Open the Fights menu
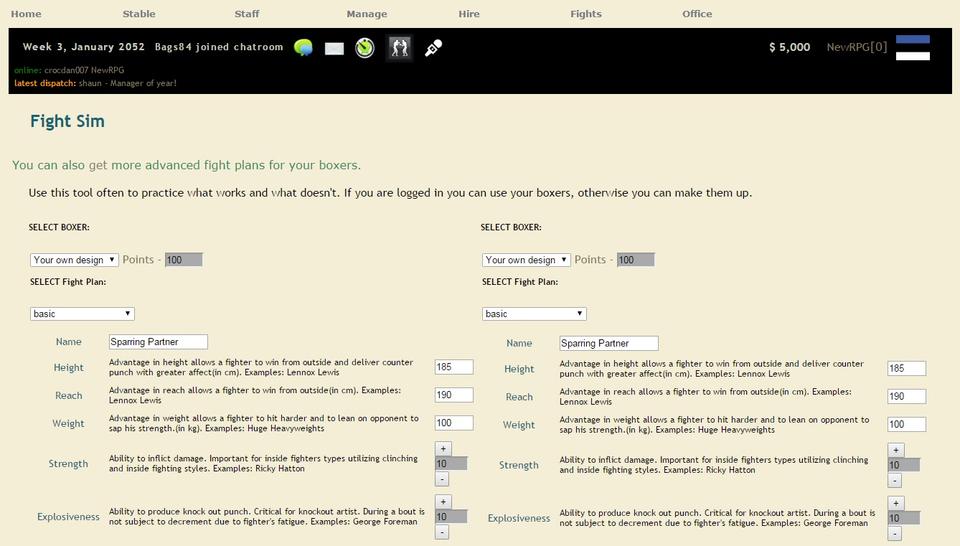 [586, 14]
